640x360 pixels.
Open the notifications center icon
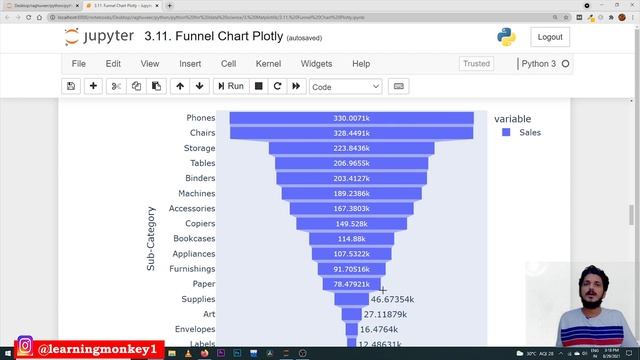(629, 353)
